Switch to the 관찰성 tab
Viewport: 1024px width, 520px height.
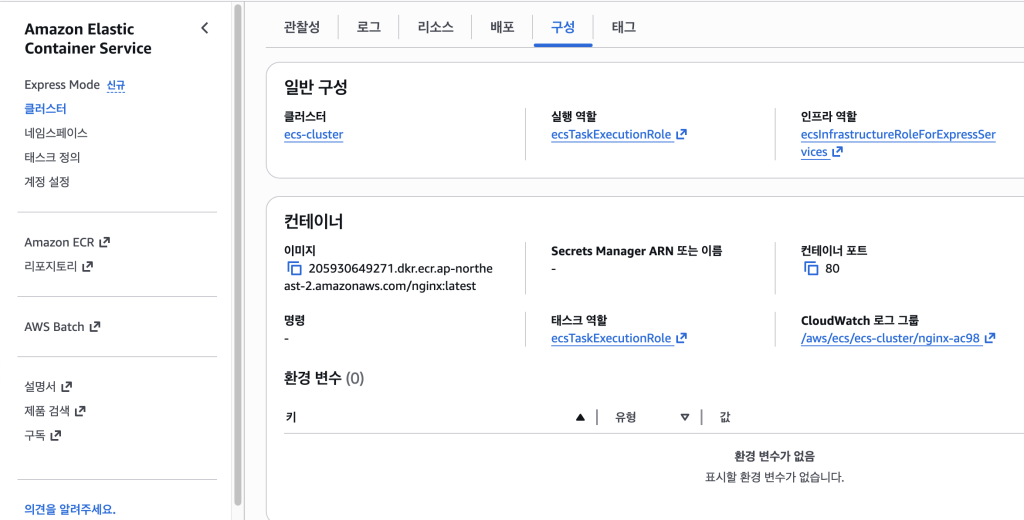[x=301, y=27]
